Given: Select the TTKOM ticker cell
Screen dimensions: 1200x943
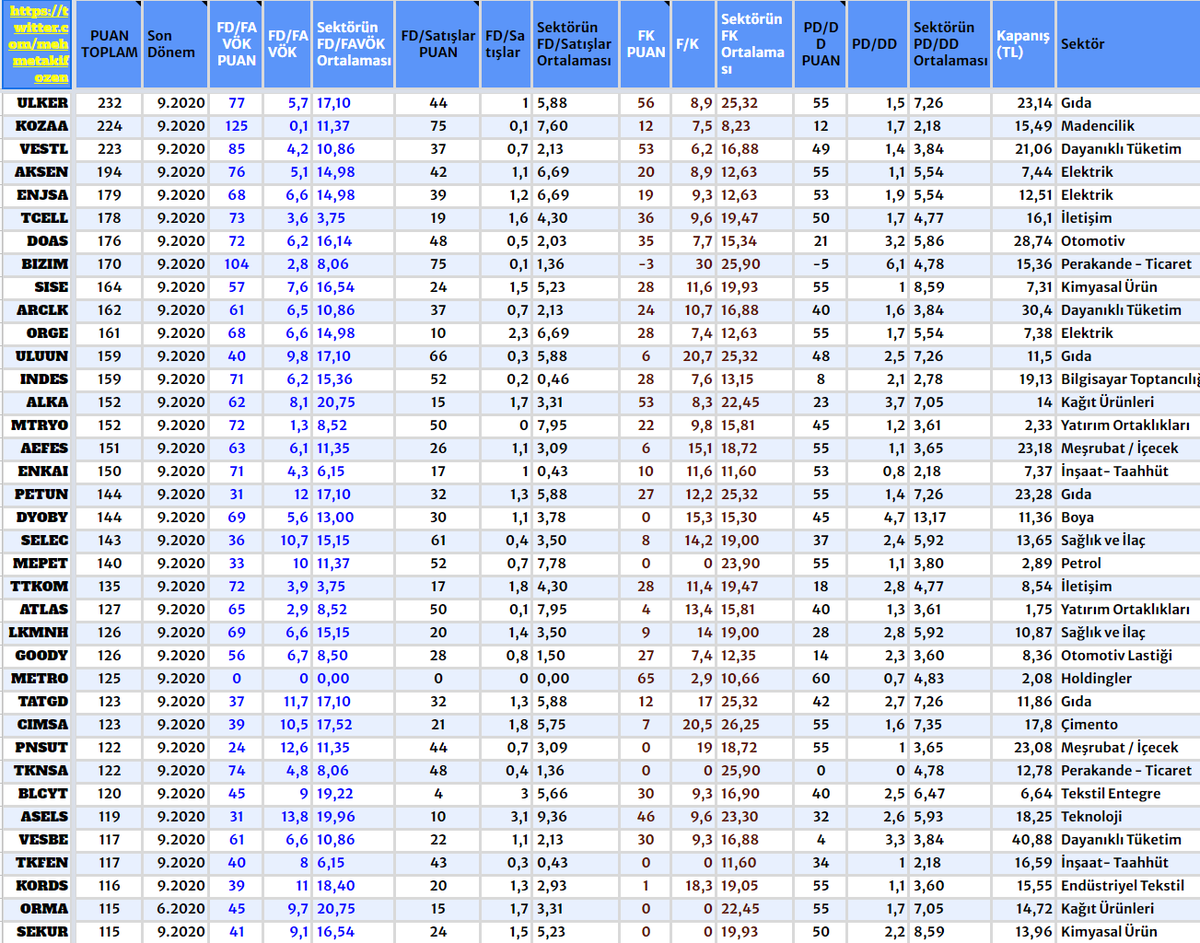Looking at the screenshot, I should tap(38, 586).
